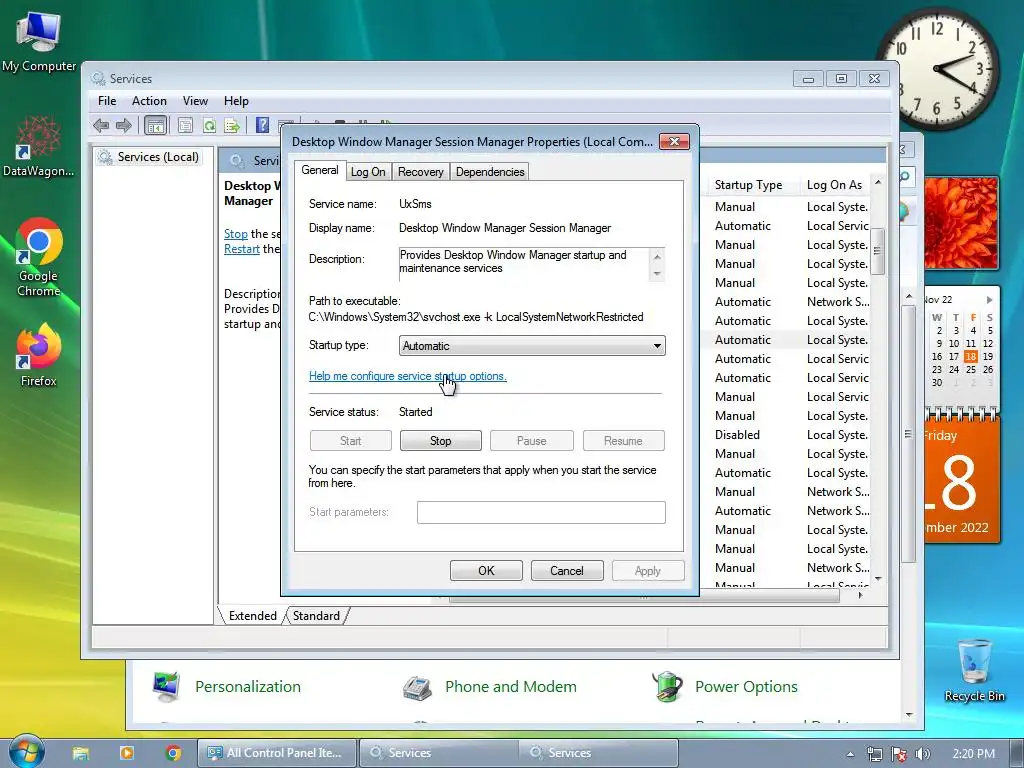The width and height of the screenshot is (1024, 768).
Task: Open Chrome from the taskbar quick launch
Action: tap(173, 753)
